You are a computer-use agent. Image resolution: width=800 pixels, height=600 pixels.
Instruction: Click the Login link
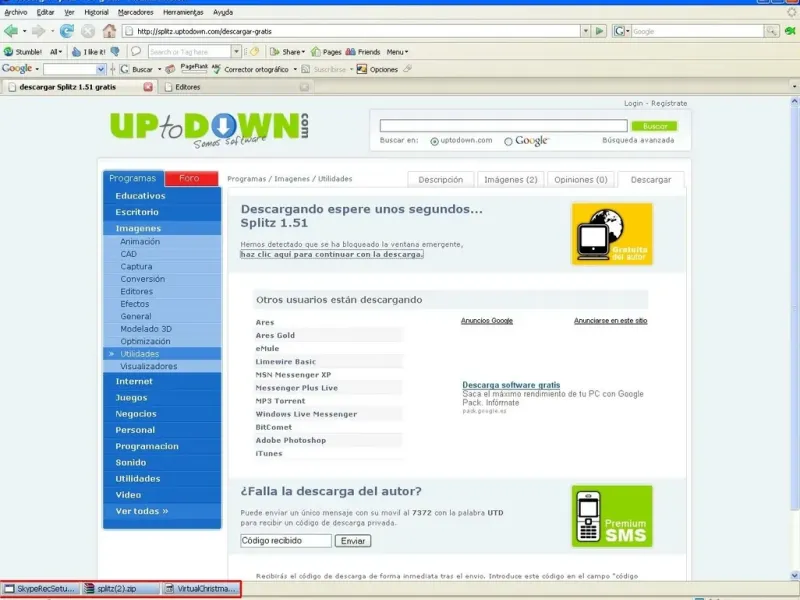633,103
